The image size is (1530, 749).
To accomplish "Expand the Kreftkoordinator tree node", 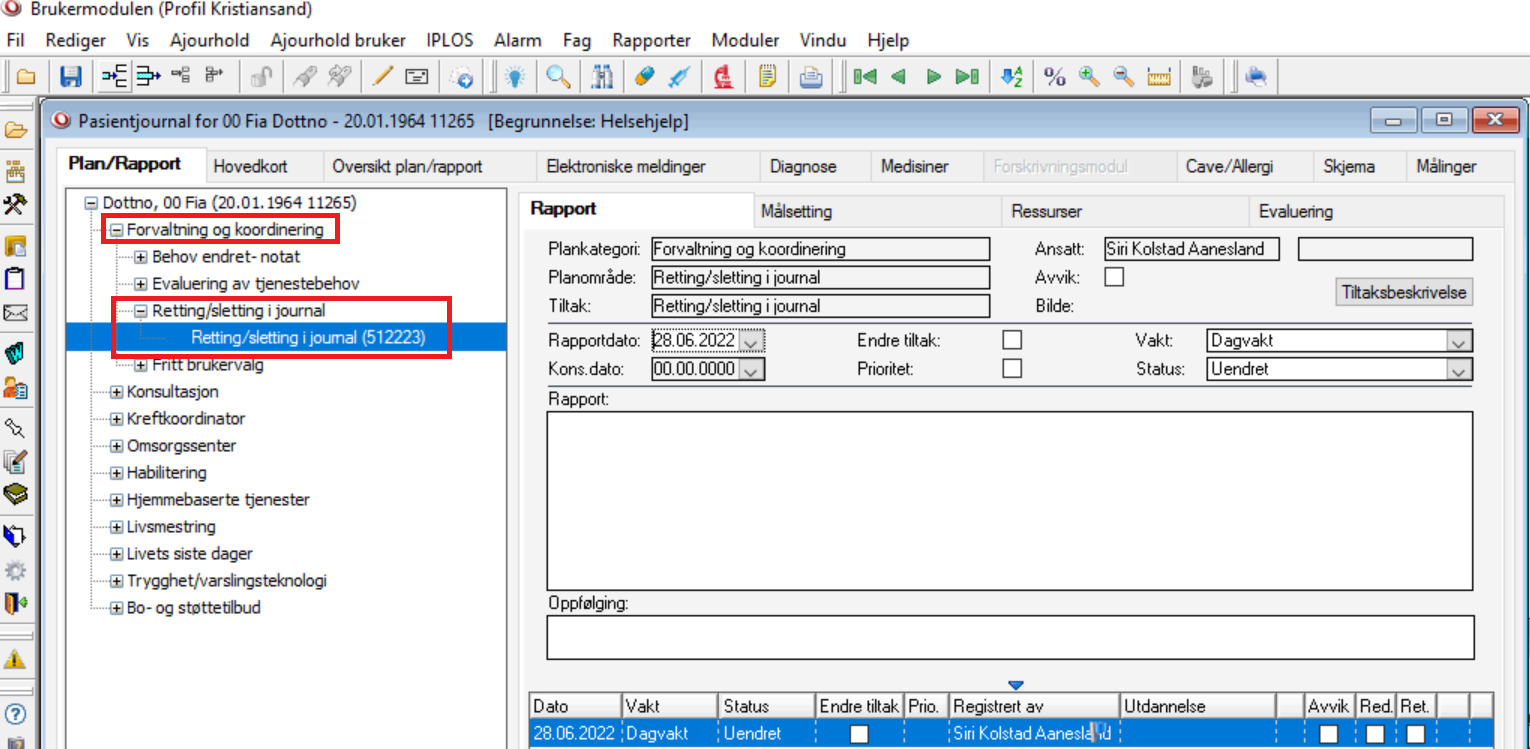I will pyautogui.click(x=116, y=419).
